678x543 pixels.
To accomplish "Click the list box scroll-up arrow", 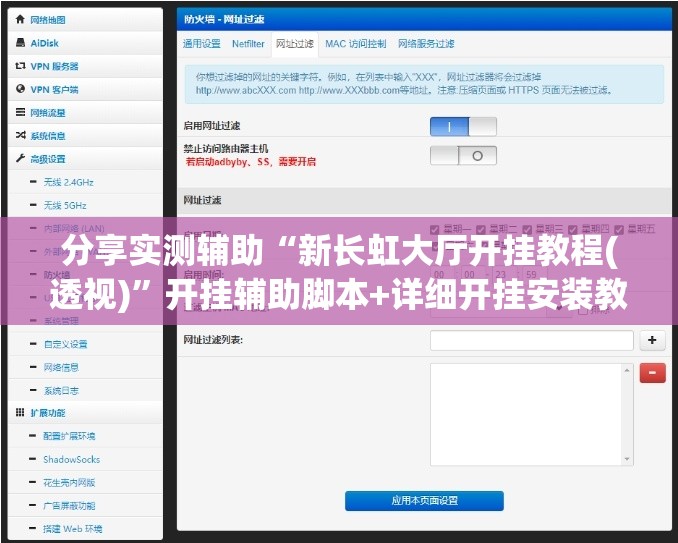I will pyautogui.click(x=627, y=370).
